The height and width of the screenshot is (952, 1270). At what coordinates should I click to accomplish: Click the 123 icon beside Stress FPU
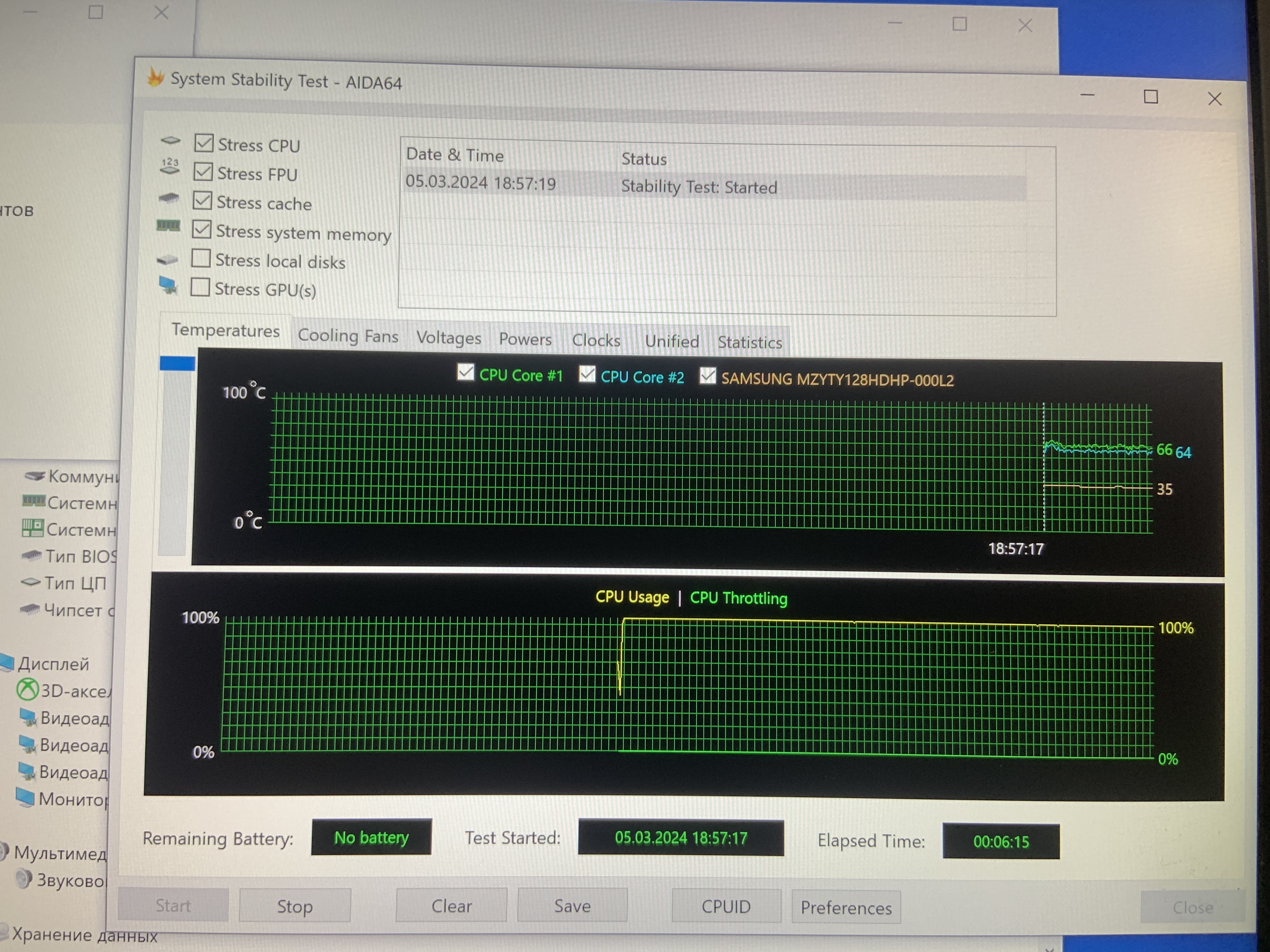click(x=170, y=167)
